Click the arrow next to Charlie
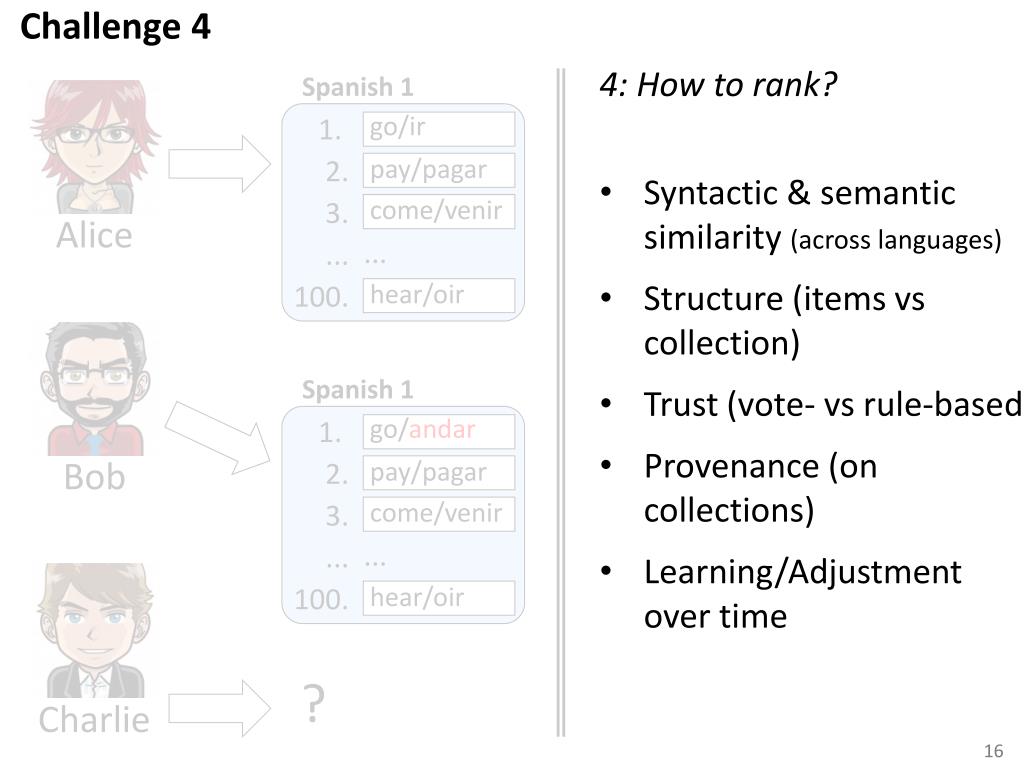Screen dimensions: 1024x768 click(x=219, y=708)
